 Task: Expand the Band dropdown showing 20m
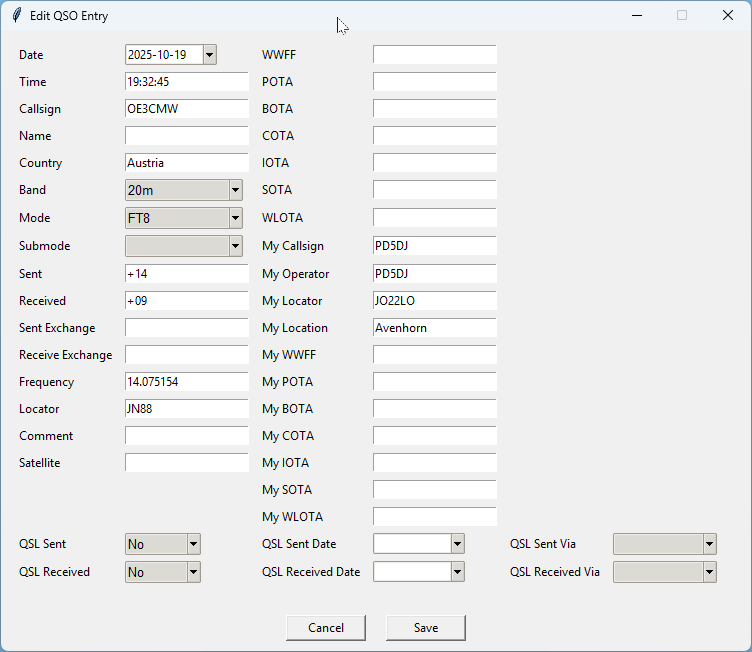[235, 190]
